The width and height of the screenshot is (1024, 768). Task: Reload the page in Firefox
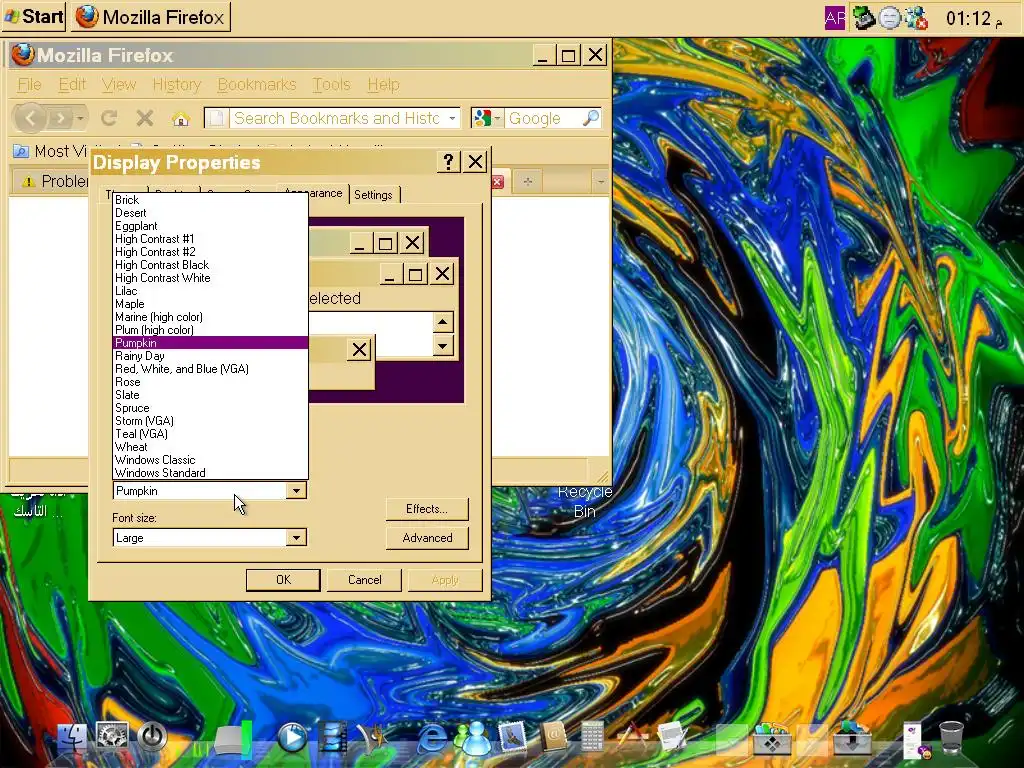click(x=109, y=118)
